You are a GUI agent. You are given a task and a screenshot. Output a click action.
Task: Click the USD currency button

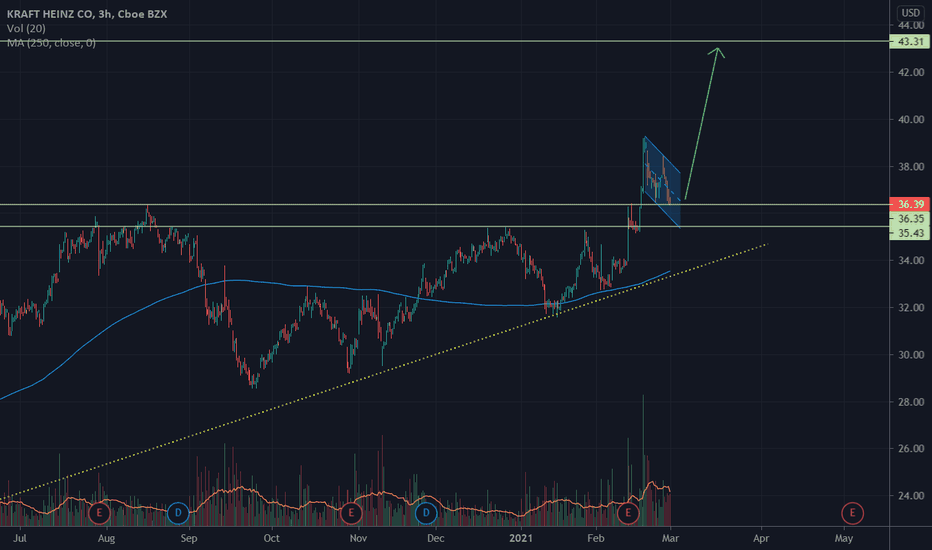[x=910, y=12]
